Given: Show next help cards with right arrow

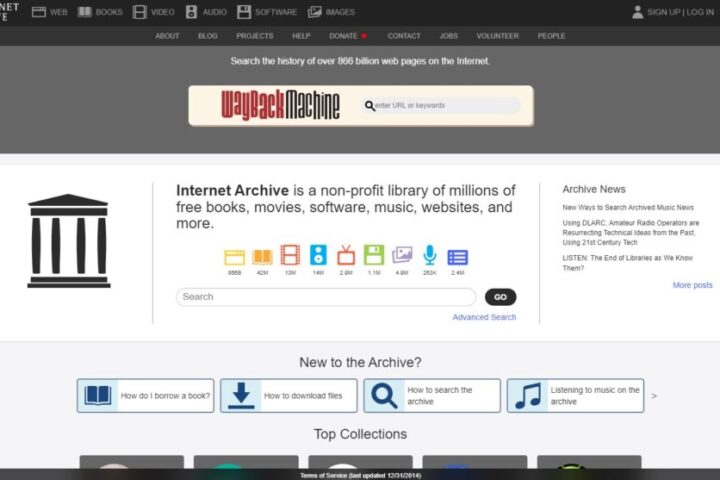Looking at the screenshot, I should pyautogui.click(x=654, y=396).
